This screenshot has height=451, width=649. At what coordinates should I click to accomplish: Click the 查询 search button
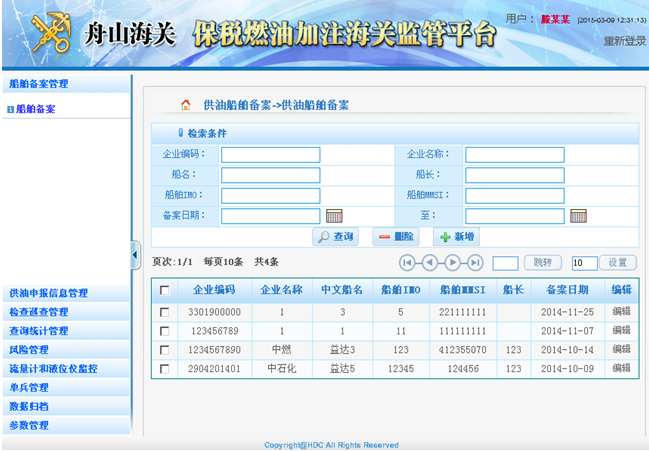coord(335,237)
